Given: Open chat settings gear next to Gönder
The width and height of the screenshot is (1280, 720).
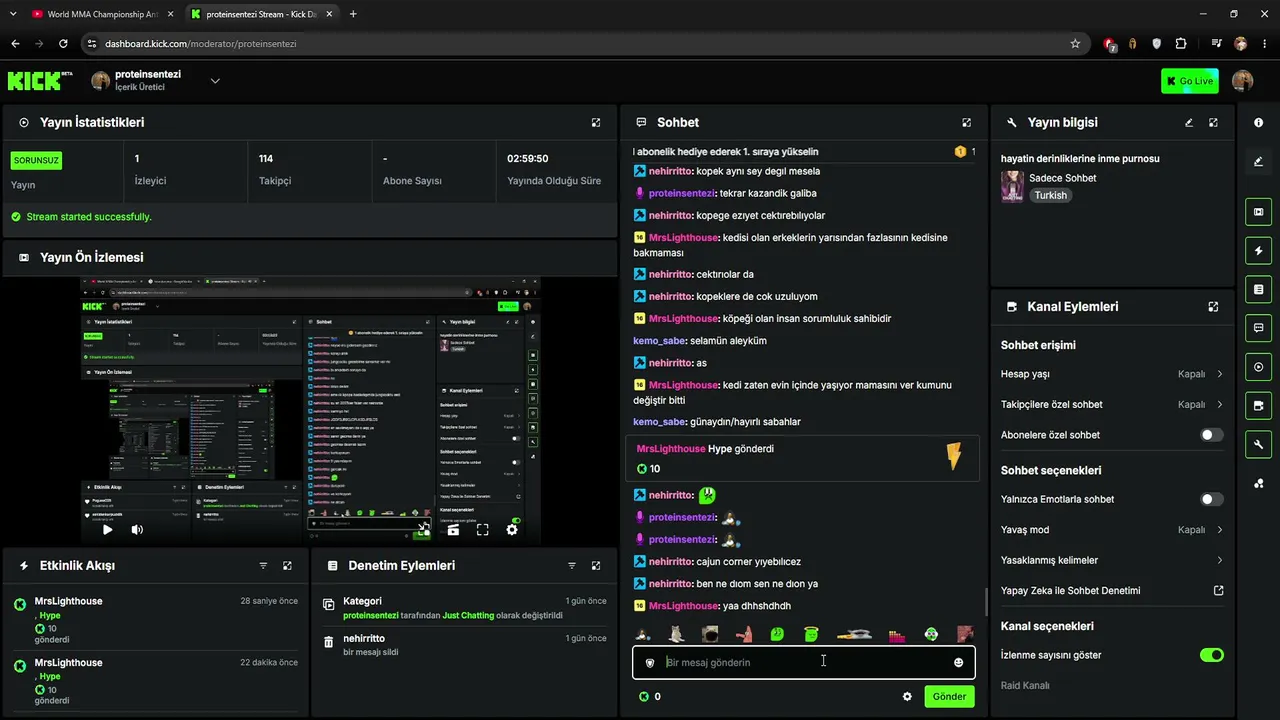Looking at the screenshot, I should 907,697.
